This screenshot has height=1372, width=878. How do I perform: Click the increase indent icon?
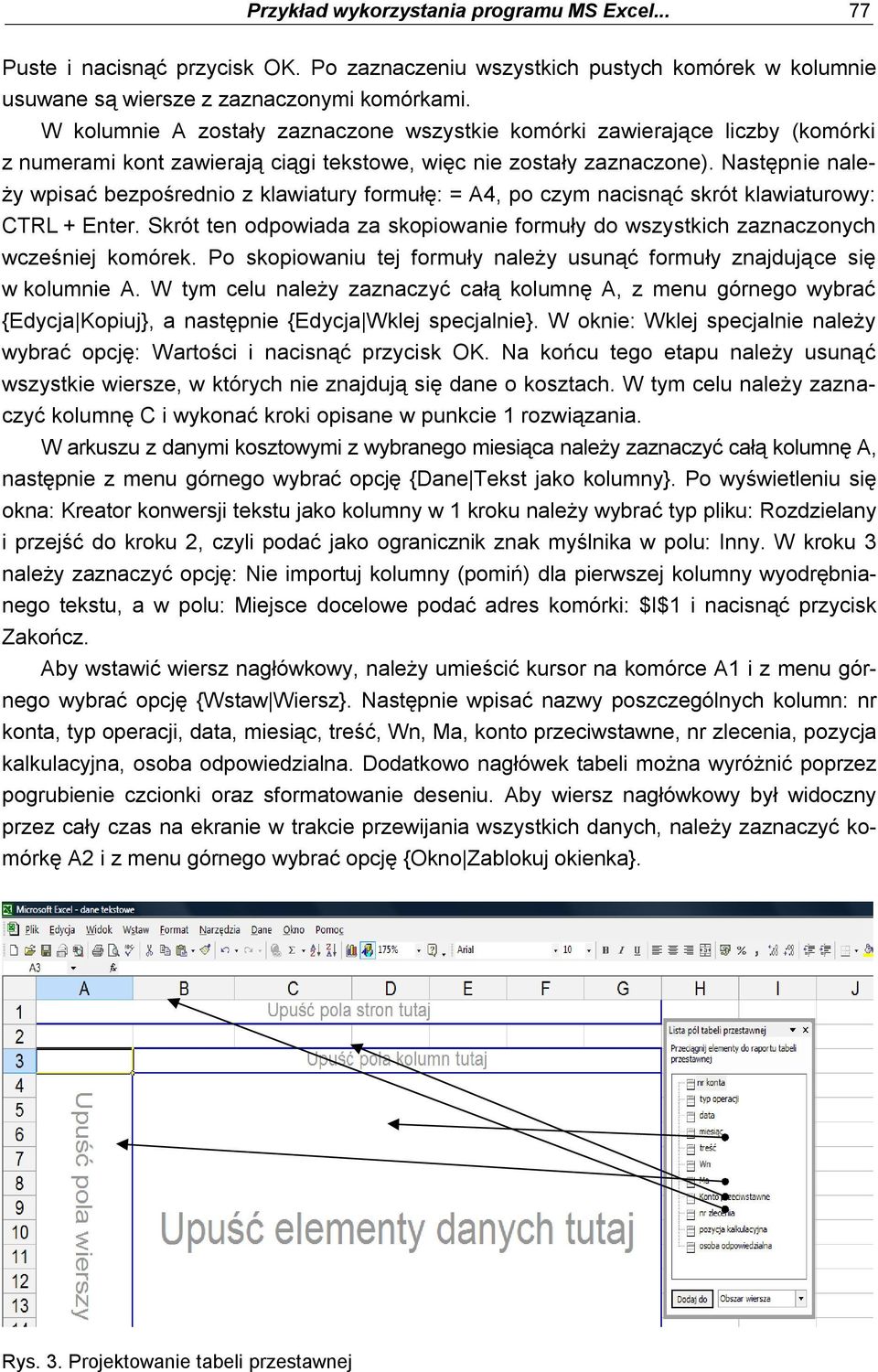[x=826, y=949]
